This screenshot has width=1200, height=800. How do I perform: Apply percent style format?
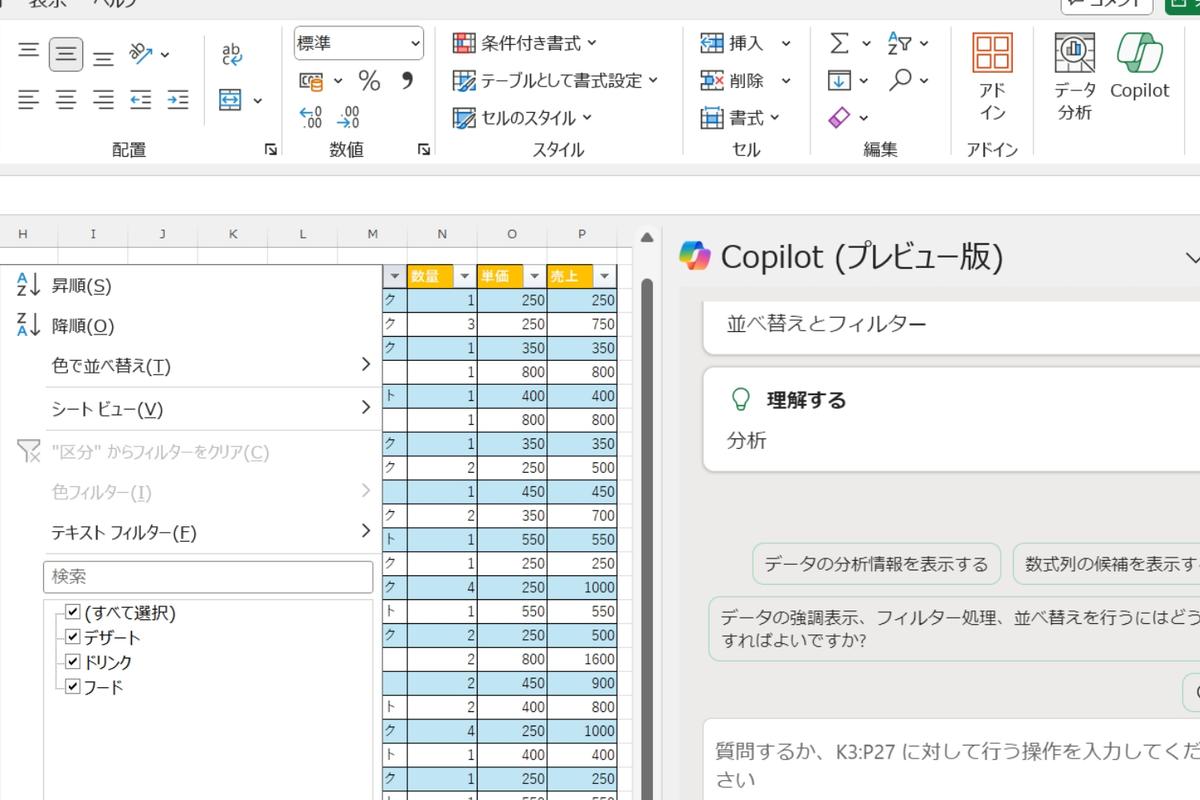coord(369,81)
